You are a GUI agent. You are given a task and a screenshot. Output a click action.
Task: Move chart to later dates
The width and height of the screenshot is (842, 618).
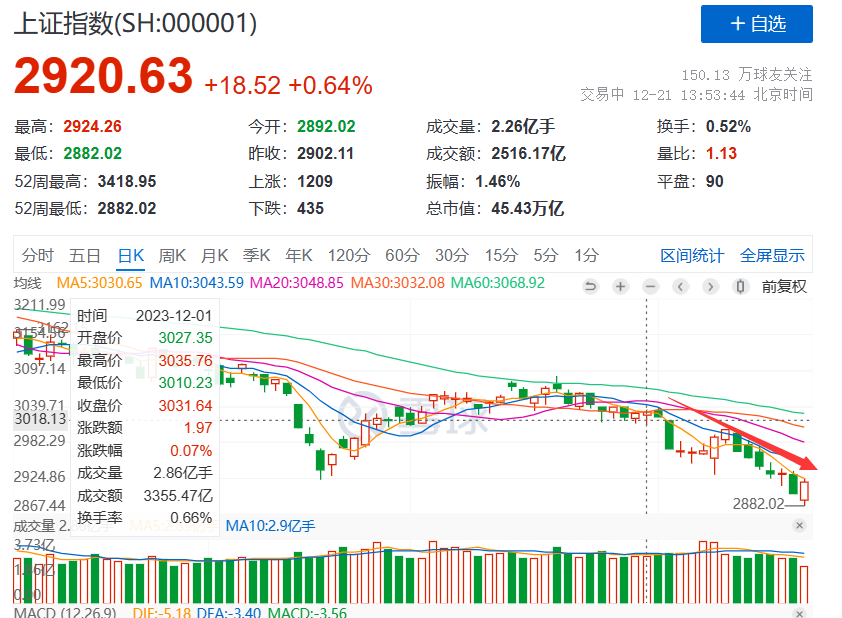(710, 286)
